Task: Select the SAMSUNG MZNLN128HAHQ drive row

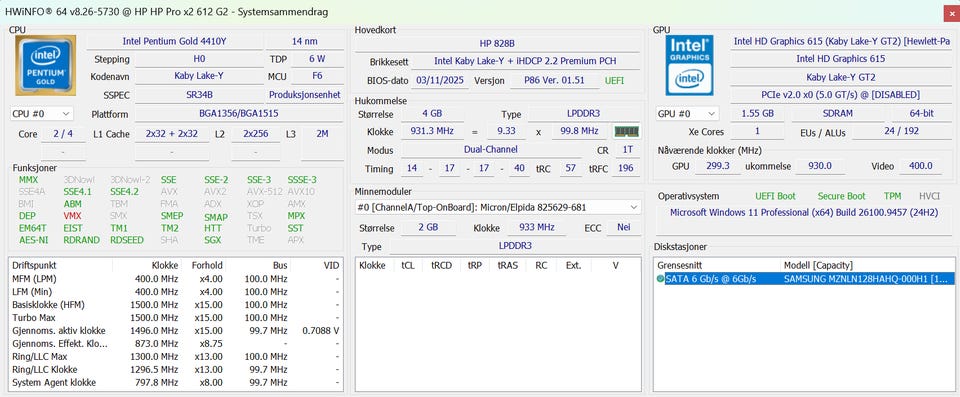Action: coord(803,279)
